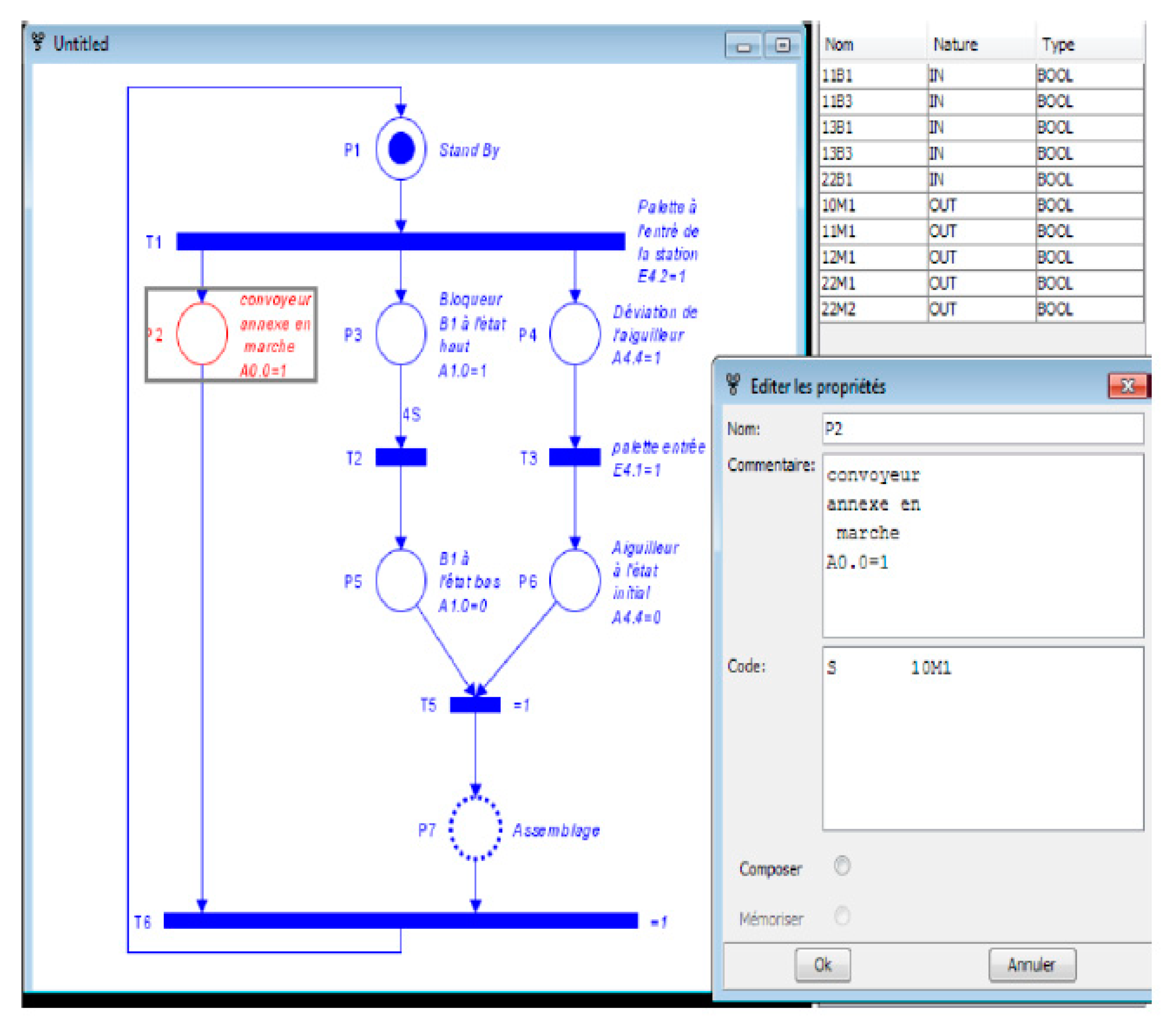This screenshot has width=1176, height=1032.
Task: Click the Nom field containing P2
Action: pyautogui.click(x=982, y=429)
